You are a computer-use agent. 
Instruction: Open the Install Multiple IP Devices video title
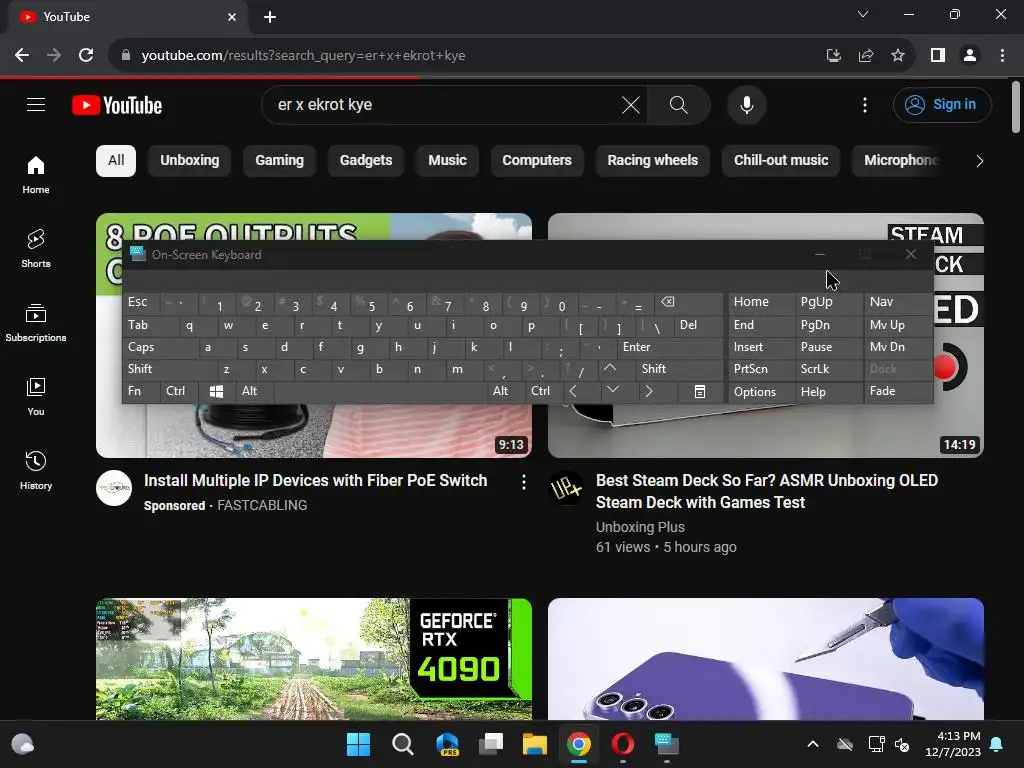pos(315,481)
